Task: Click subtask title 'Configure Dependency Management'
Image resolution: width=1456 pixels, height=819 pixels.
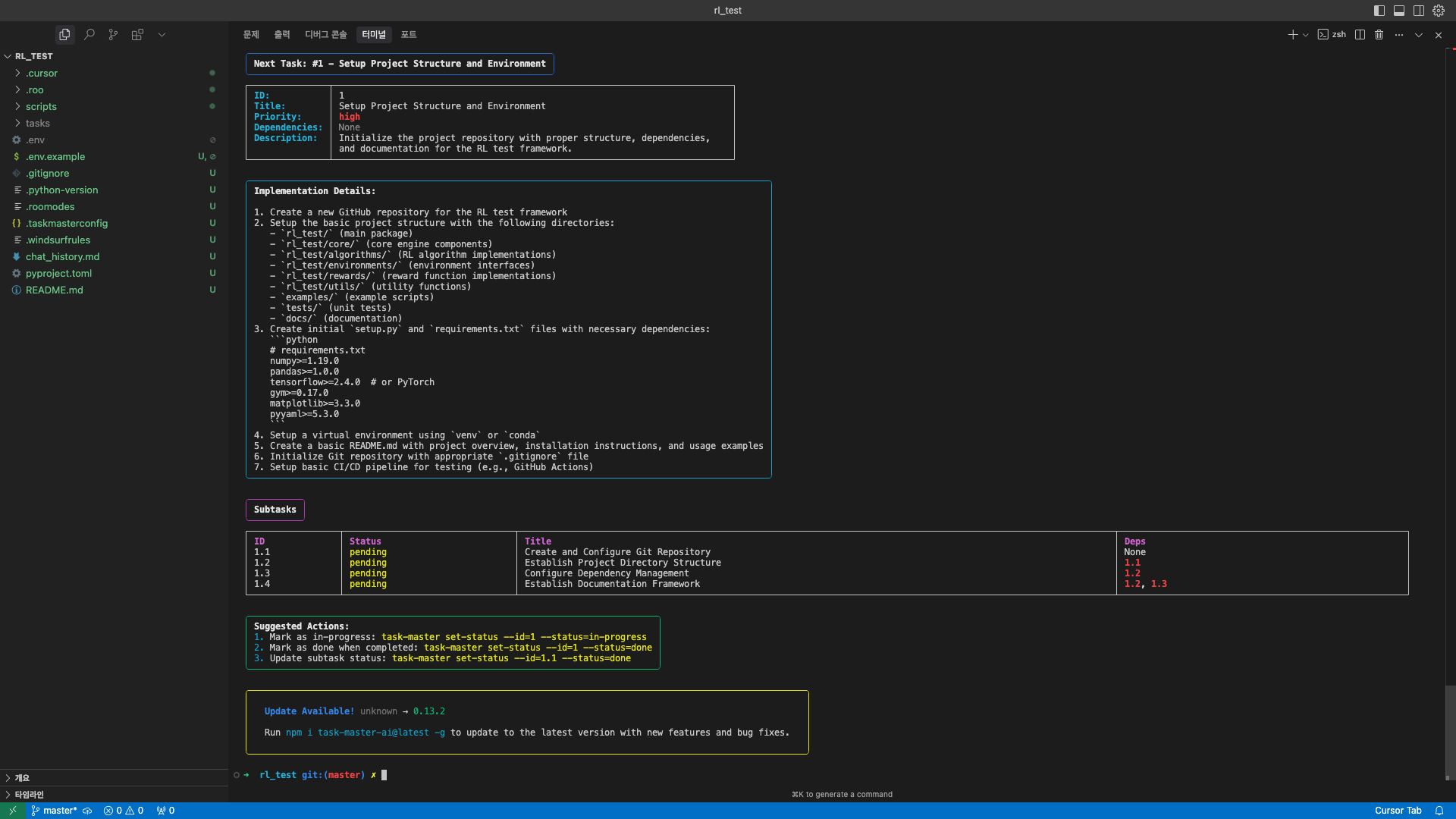Action: click(x=607, y=573)
